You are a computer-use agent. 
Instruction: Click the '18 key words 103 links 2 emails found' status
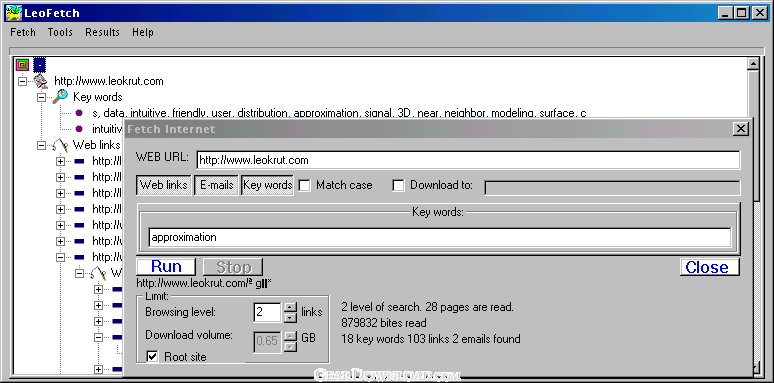pyautogui.click(x=430, y=339)
